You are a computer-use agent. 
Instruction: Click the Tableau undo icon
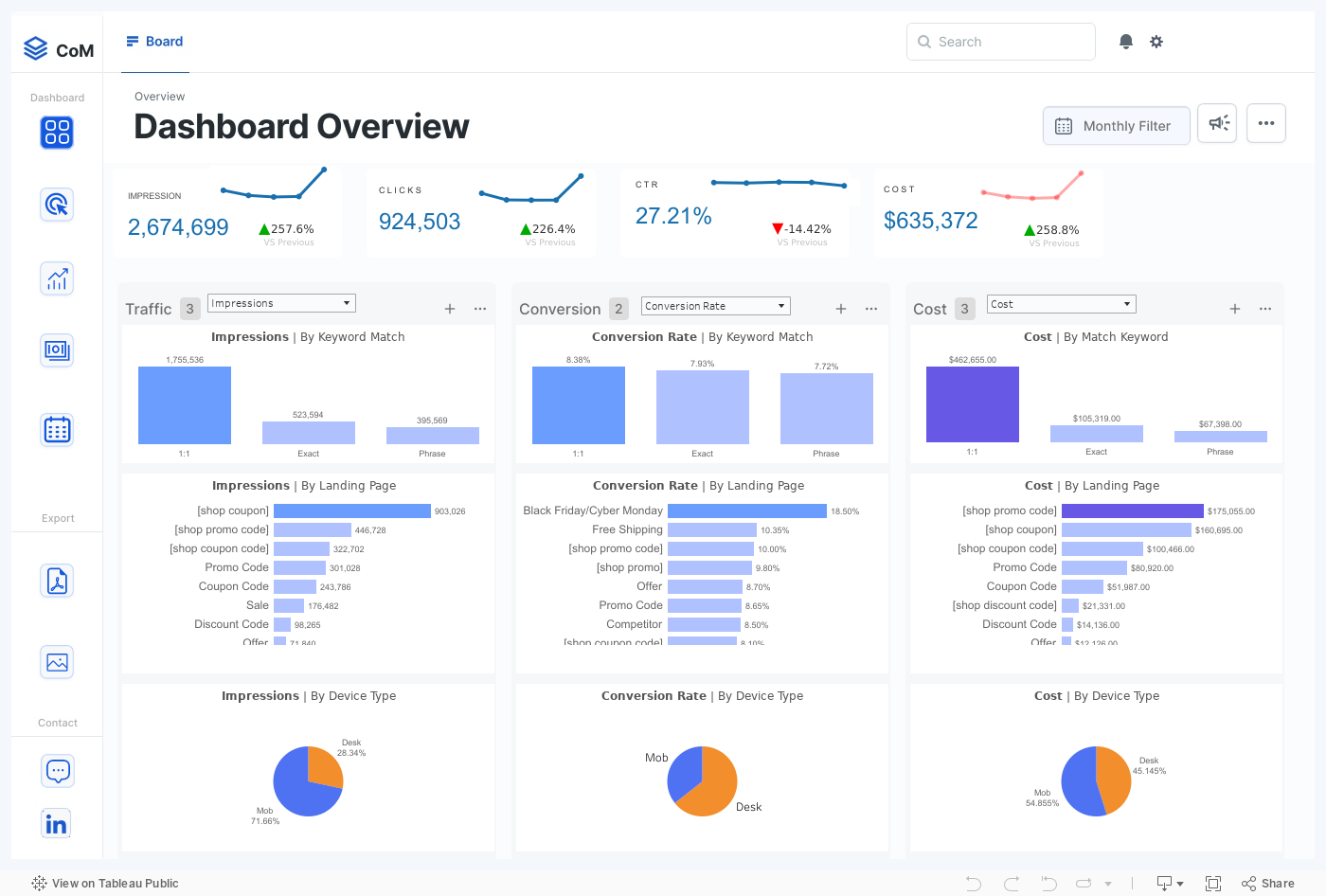coord(974,884)
